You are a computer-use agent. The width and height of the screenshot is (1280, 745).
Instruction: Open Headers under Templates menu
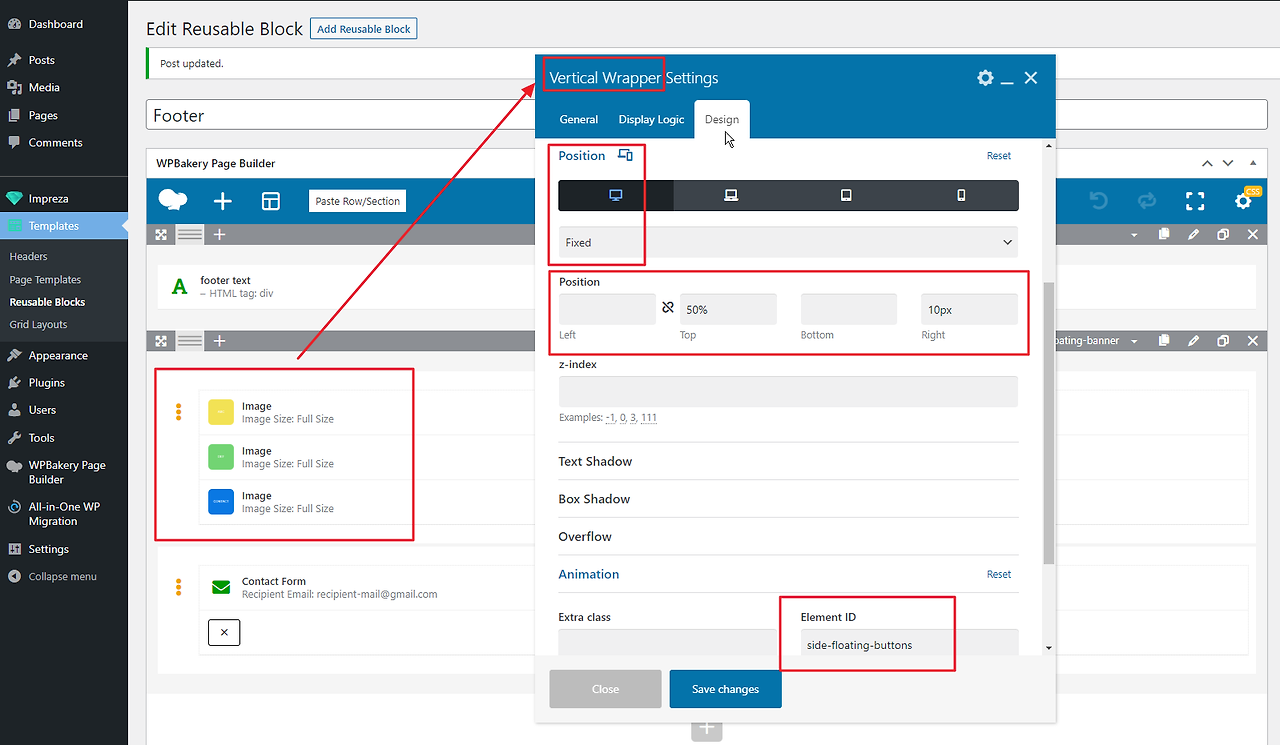click(x=29, y=257)
